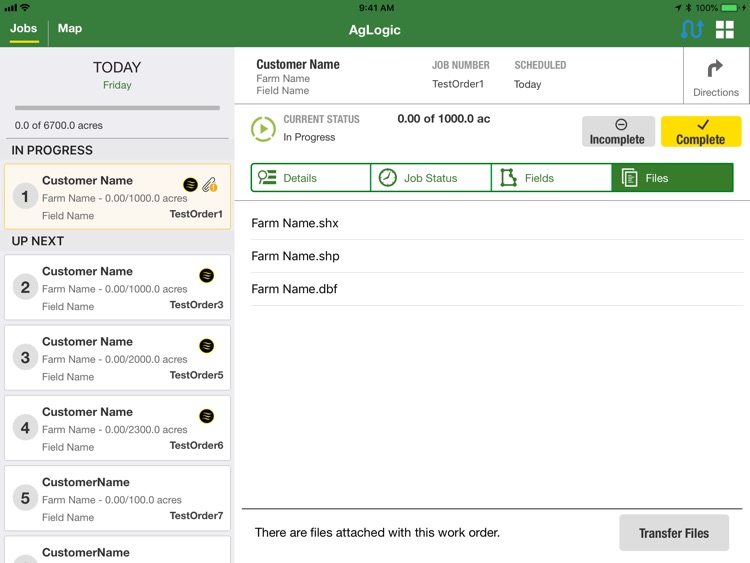
Task: Click the Wi-Fi signal icon
Action: (25, 7)
